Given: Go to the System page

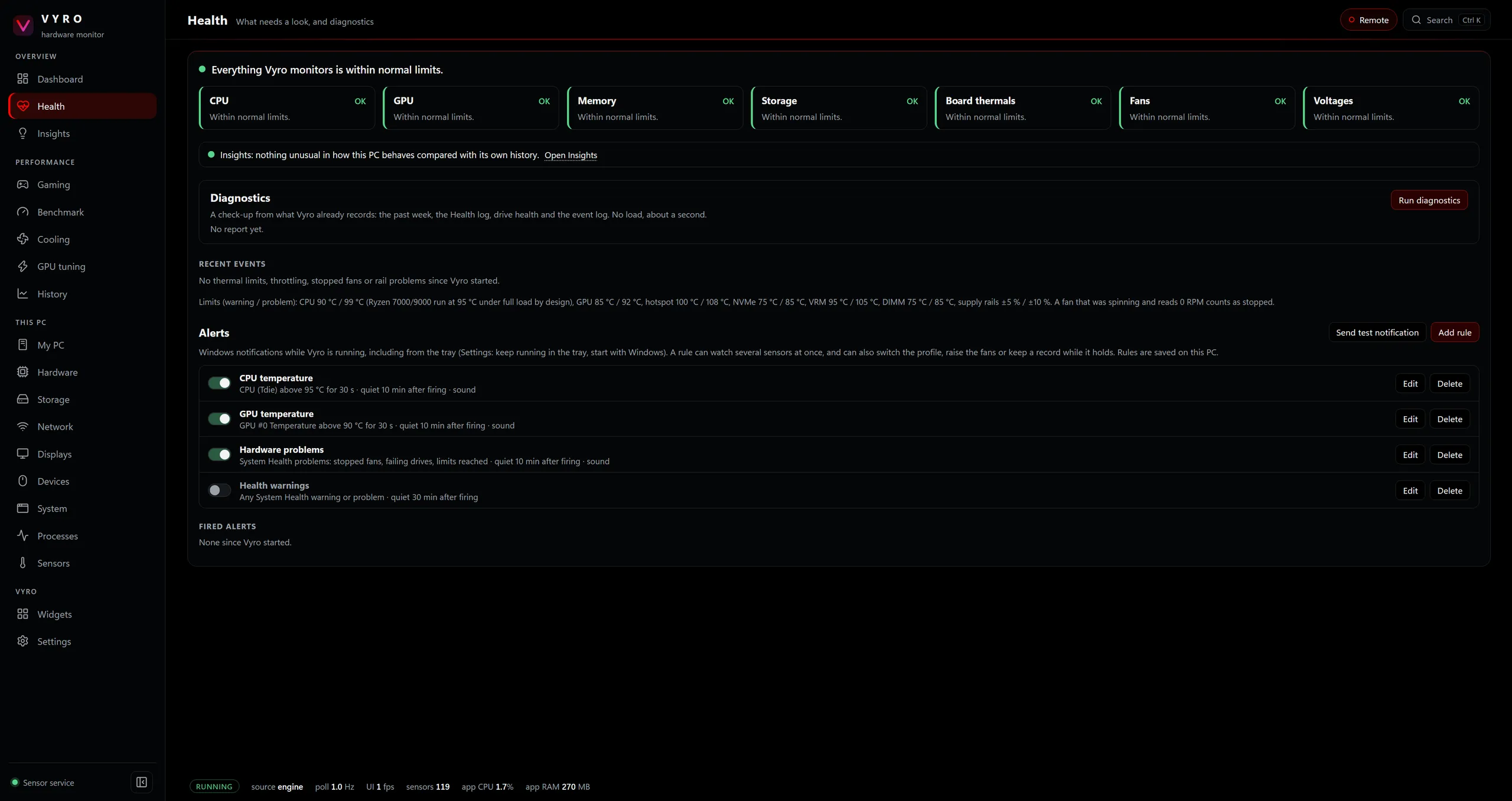Looking at the screenshot, I should [83, 508].
